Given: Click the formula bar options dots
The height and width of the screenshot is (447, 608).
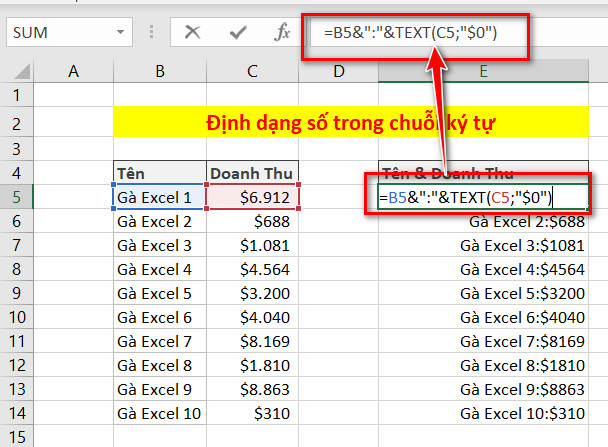Looking at the screenshot, I should (x=150, y=33).
